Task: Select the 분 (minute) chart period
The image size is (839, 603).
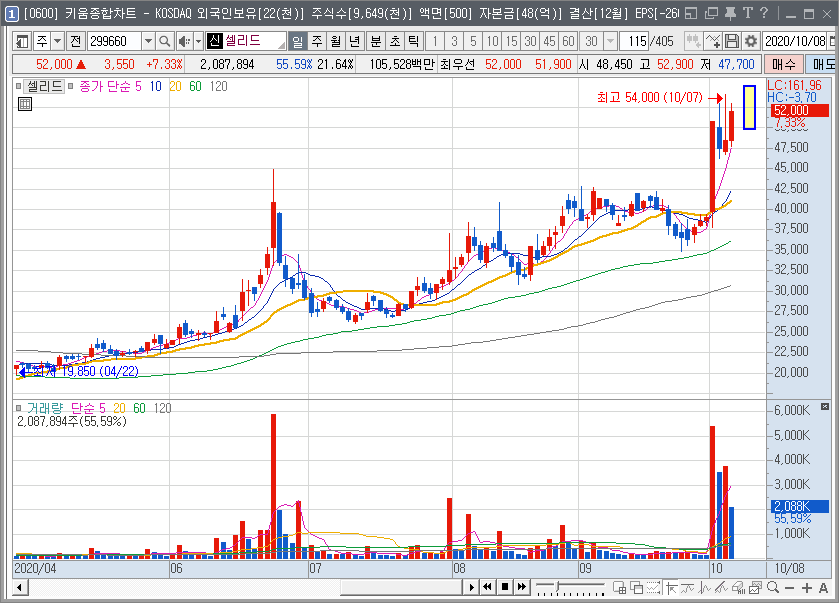Action: tap(376, 41)
